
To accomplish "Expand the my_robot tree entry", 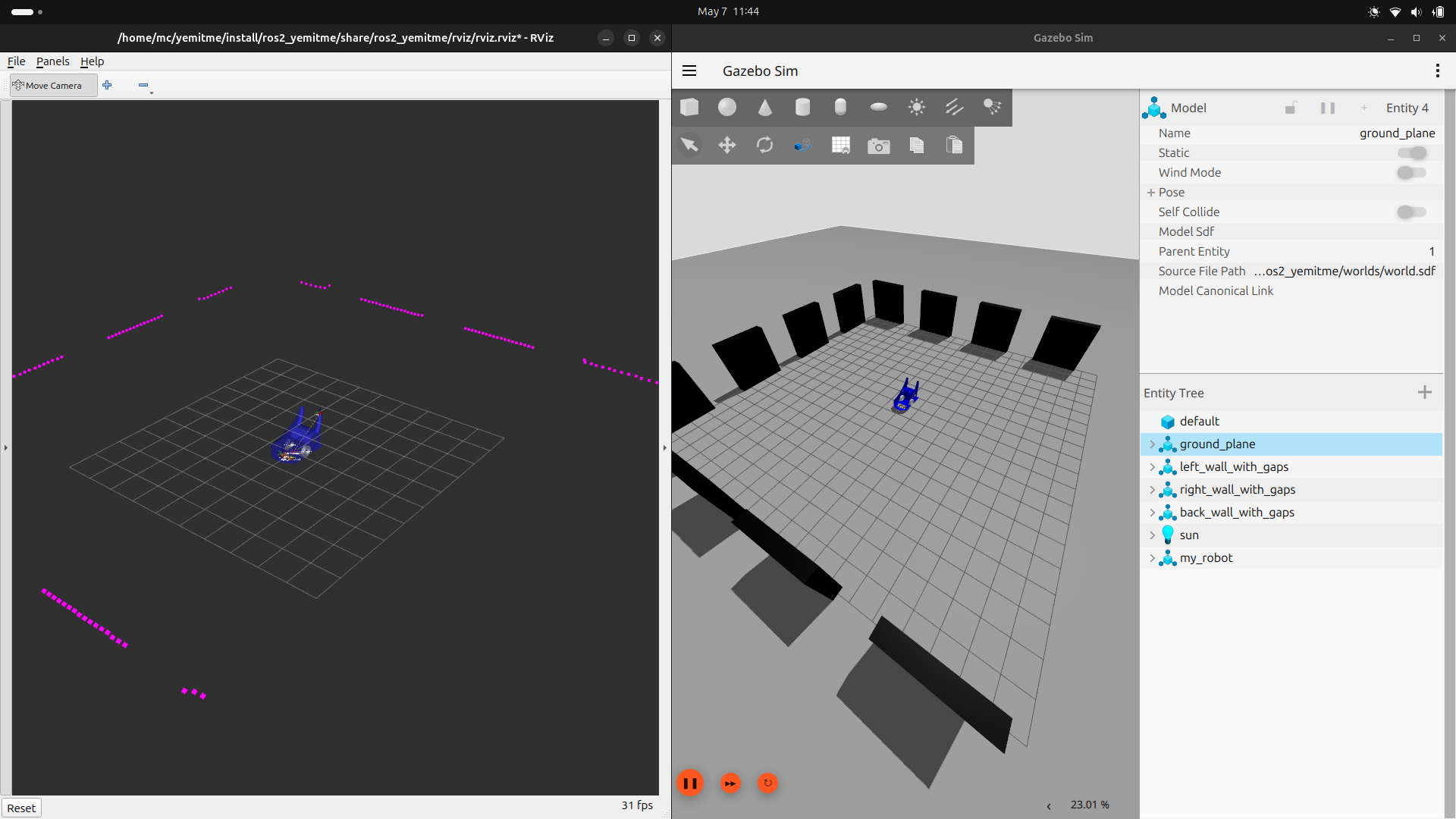I will tap(1152, 558).
